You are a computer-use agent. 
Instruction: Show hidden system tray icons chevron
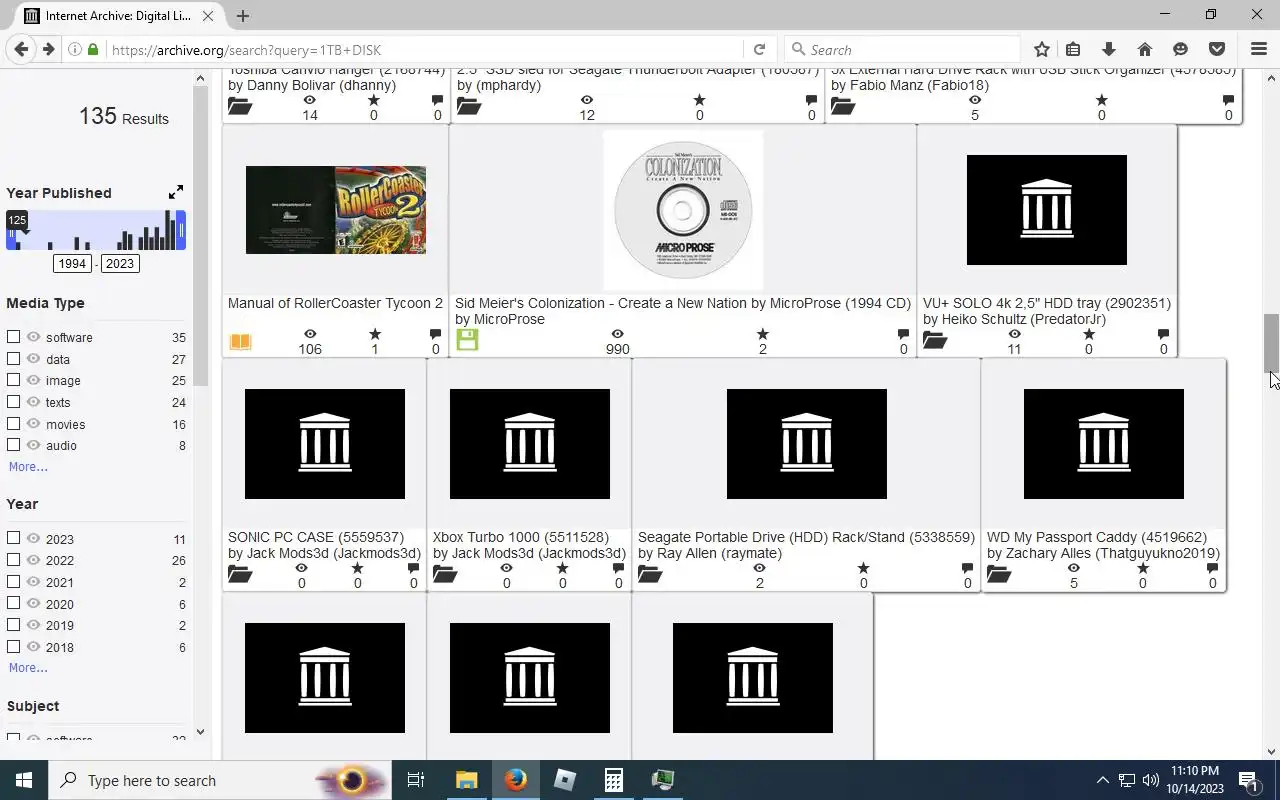1103,780
